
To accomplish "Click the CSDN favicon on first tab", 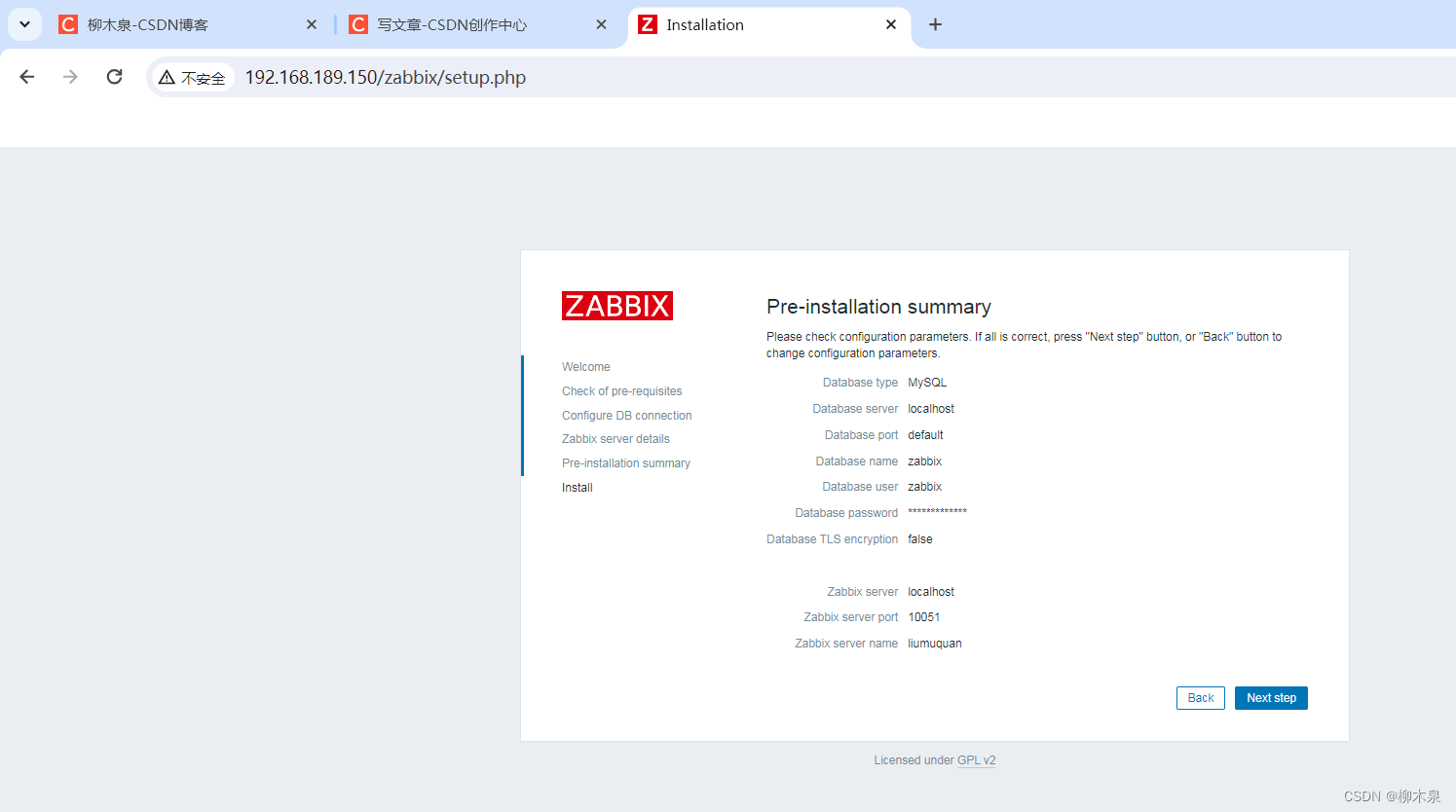I will [x=68, y=24].
